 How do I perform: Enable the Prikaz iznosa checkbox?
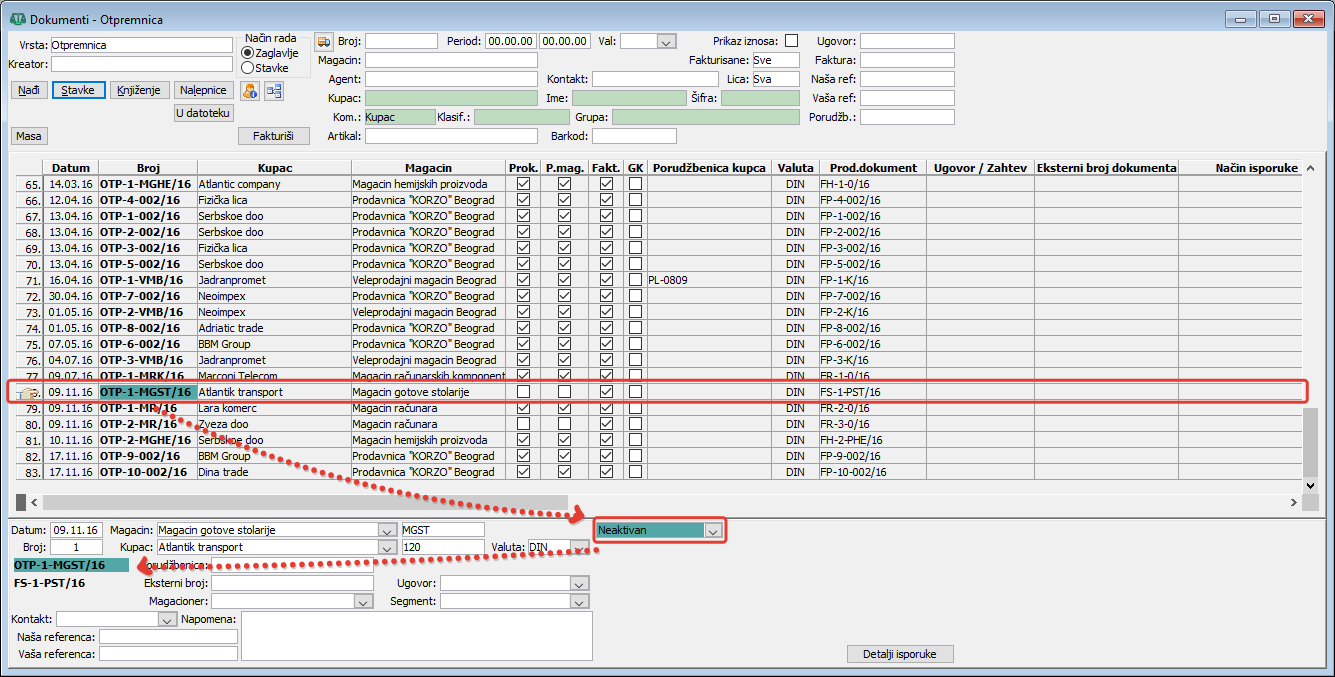pos(792,41)
